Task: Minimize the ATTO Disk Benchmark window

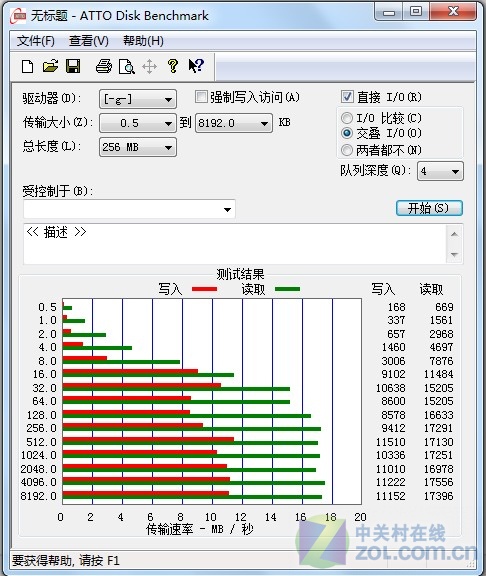Action: (x=389, y=12)
